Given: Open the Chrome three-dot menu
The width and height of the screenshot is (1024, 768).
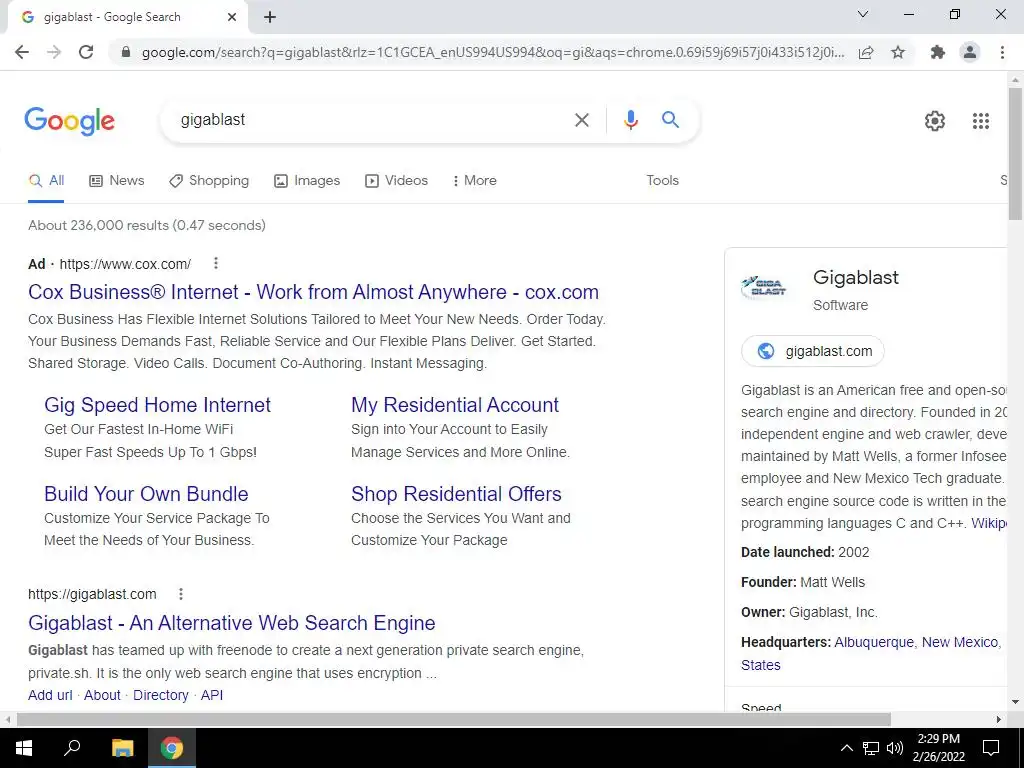Looking at the screenshot, I should (x=1002, y=52).
